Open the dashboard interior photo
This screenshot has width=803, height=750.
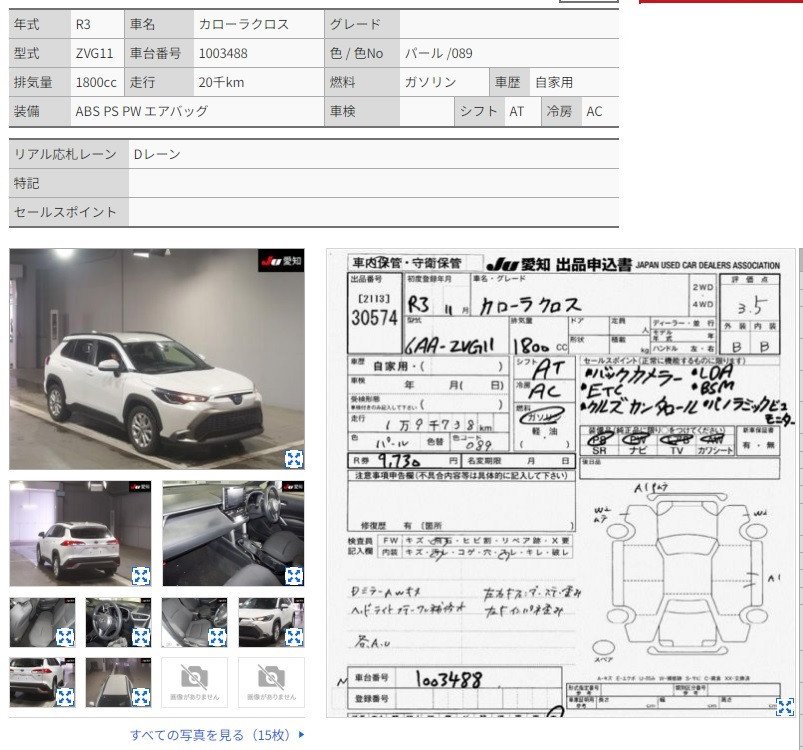(234, 533)
